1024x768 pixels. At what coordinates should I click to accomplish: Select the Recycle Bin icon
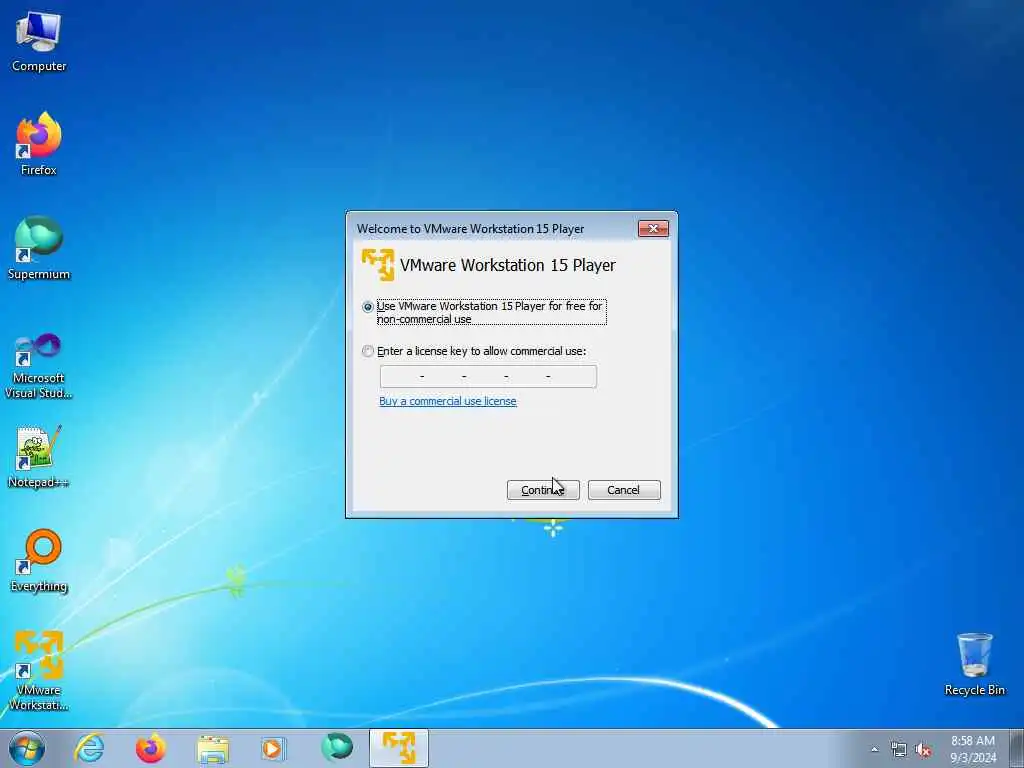(974, 664)
